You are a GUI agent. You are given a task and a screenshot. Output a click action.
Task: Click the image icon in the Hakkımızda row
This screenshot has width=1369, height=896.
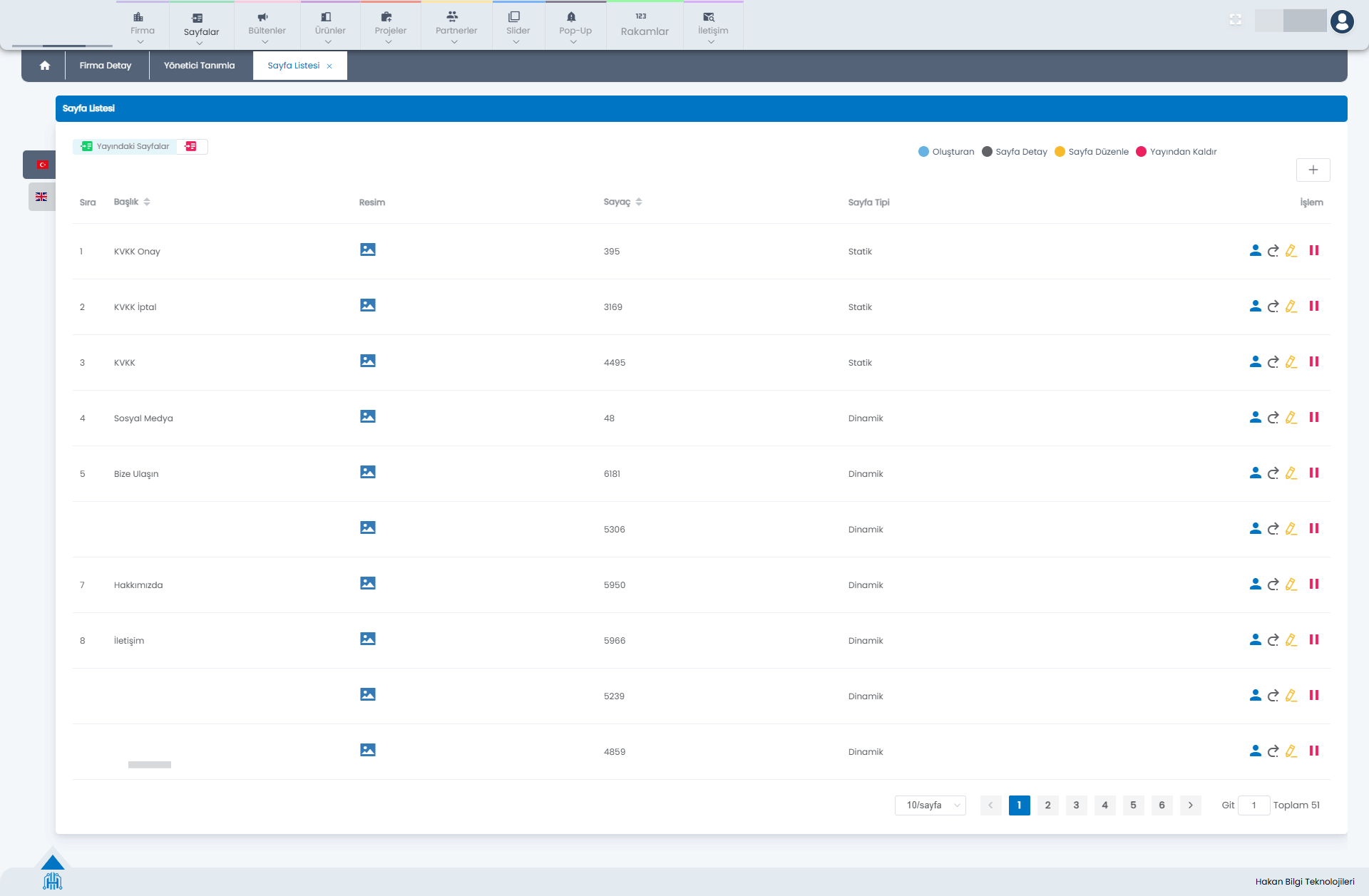pyautogui.click(x=368, y=583)
